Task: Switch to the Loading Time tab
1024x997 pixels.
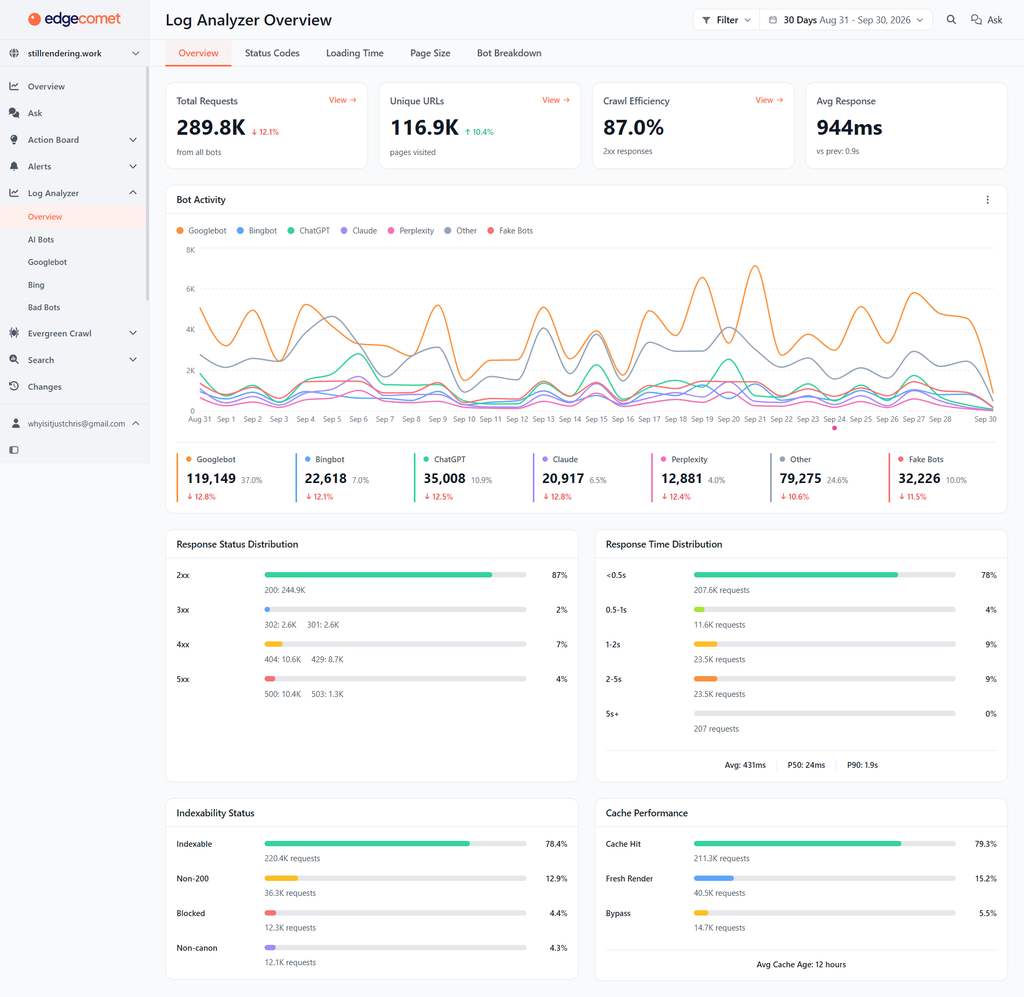Action: point(355,53)
